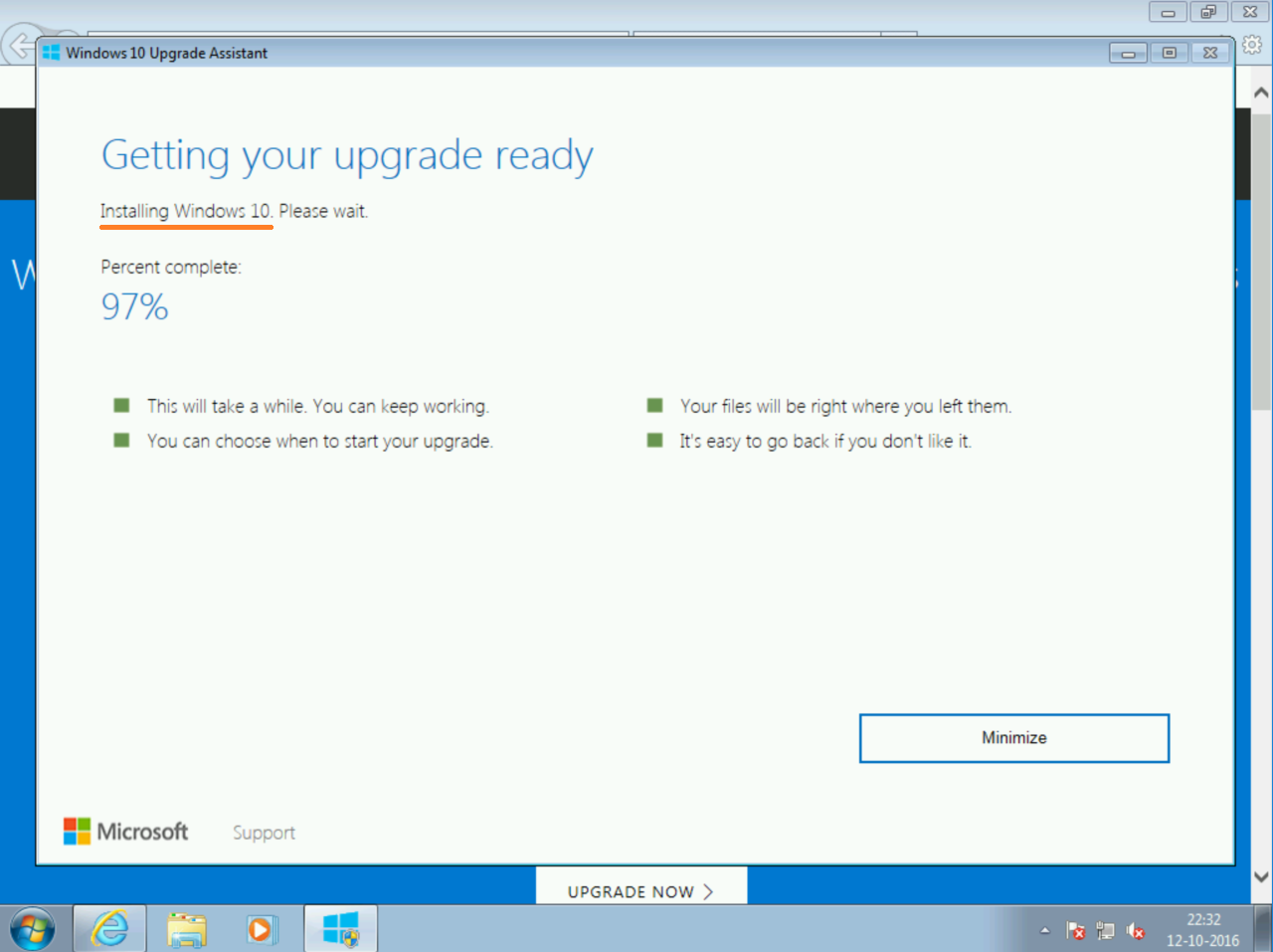1273x952 pixels.
Task: Click the browser page scroll-up arrow
Action: (x=1261, y=93)
